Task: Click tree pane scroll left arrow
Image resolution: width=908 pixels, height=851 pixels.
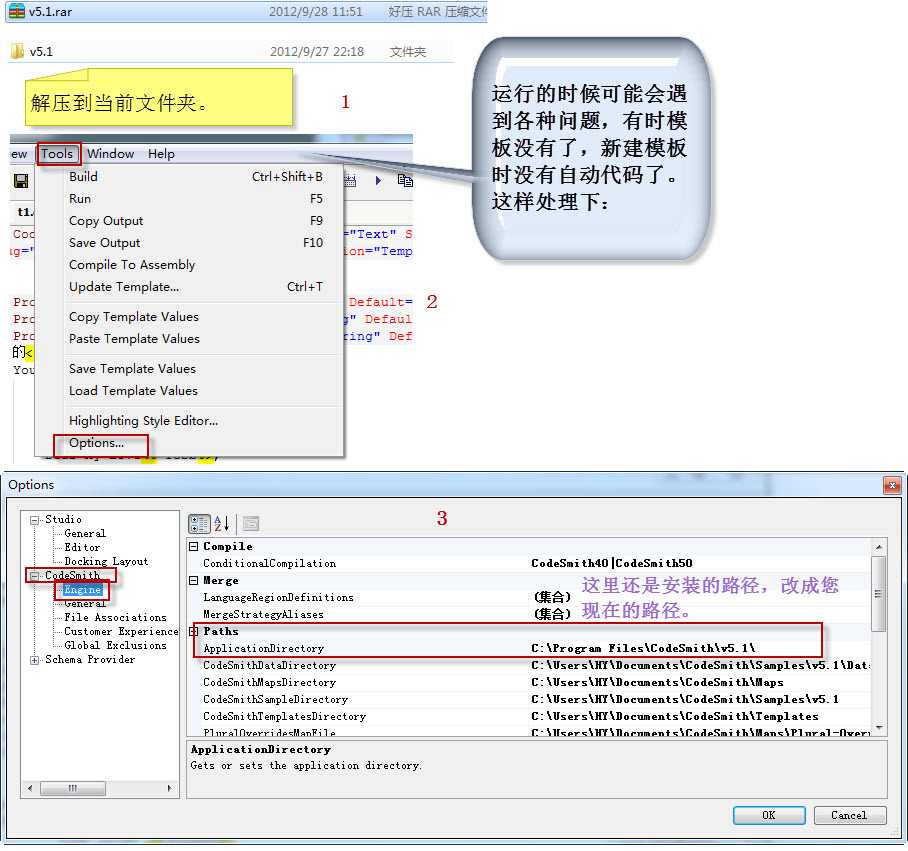Action: (30, 788)
